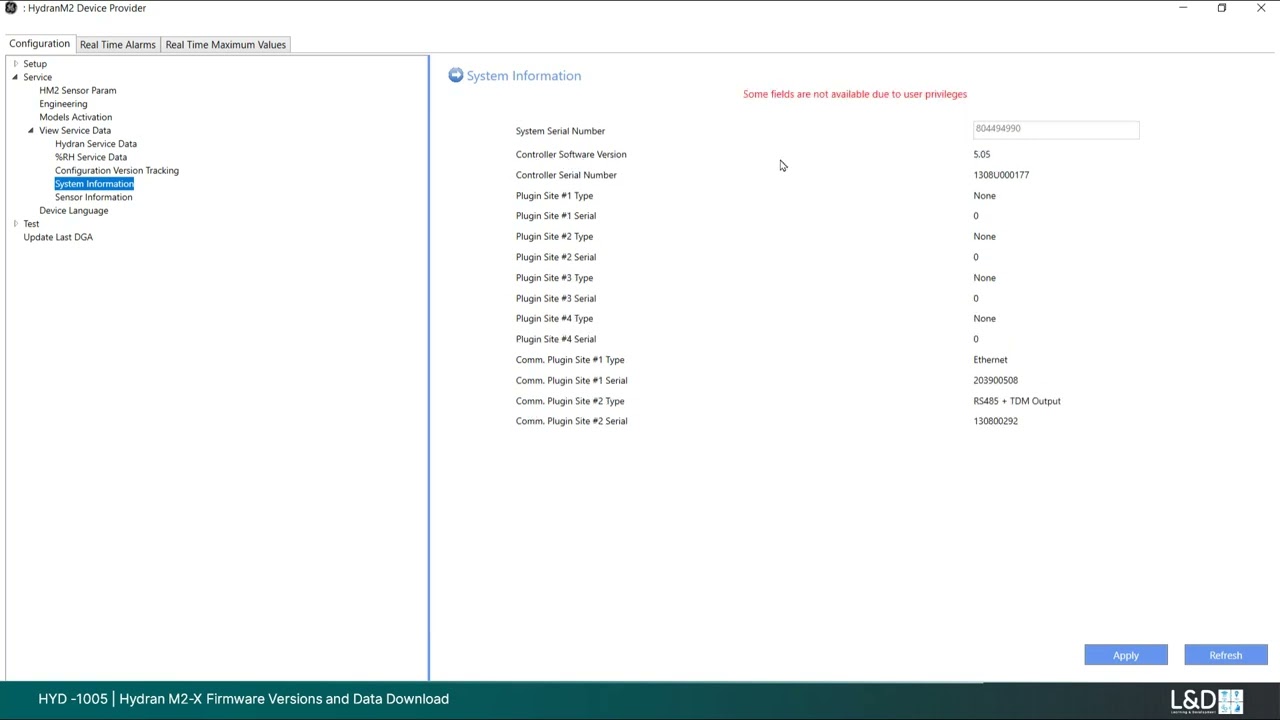Select HM2 Sensor Param in tree

(x=78, y=90)
